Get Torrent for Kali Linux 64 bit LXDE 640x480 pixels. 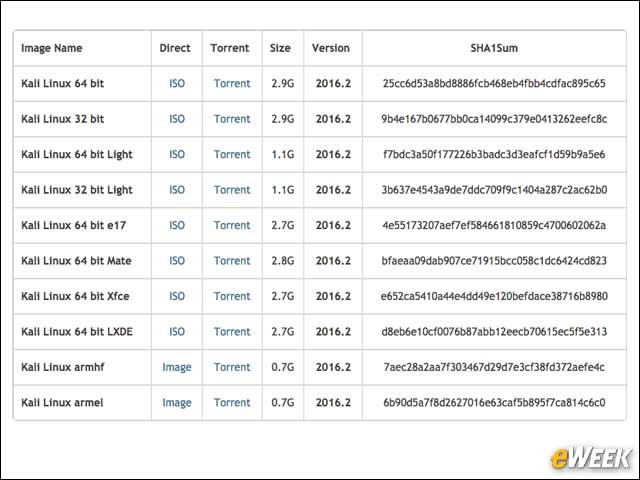(232, 332)
